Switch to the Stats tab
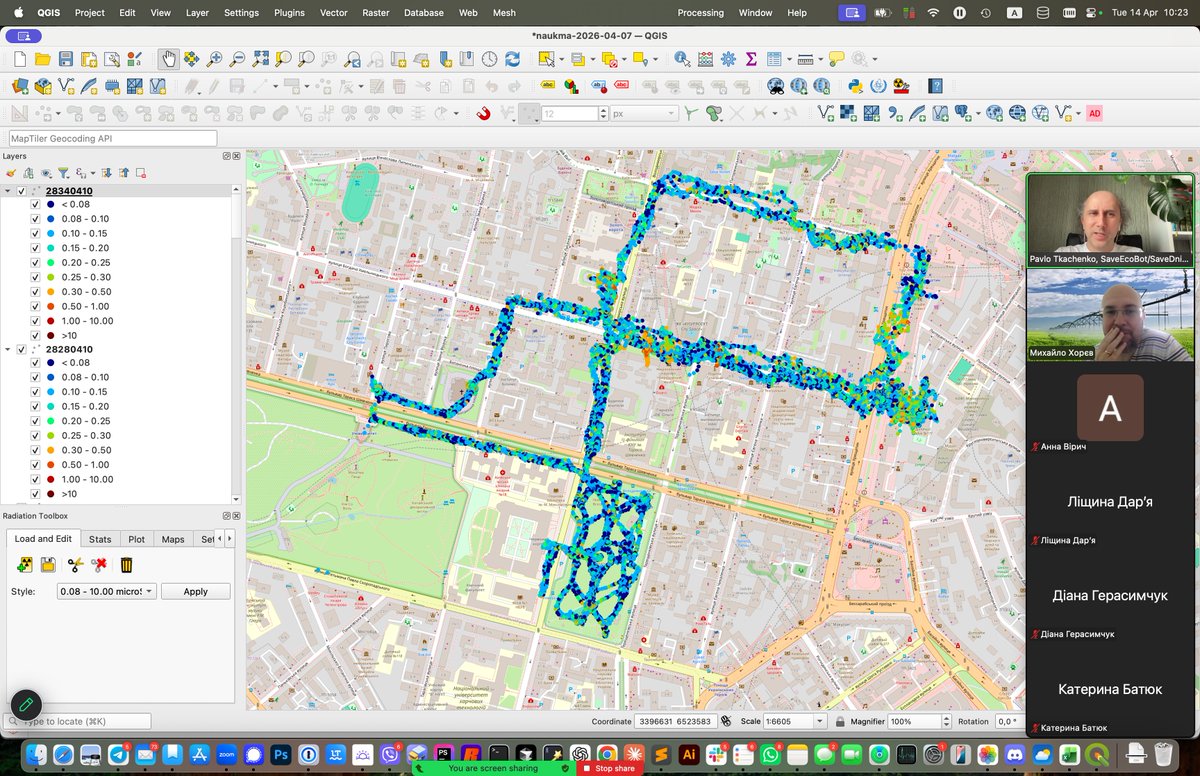Screen dimensions: 1200x776 click(x=100, y=539)
